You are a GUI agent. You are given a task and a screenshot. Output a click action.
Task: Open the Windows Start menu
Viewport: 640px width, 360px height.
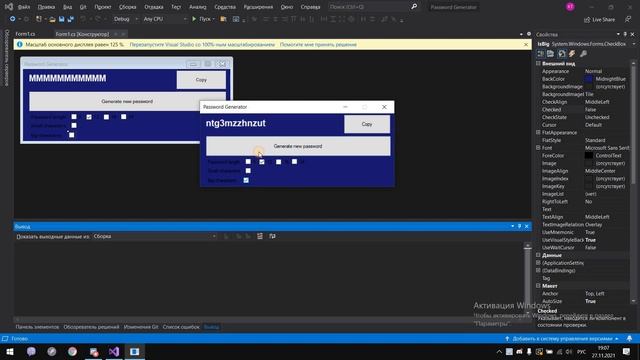click(10, 351)
